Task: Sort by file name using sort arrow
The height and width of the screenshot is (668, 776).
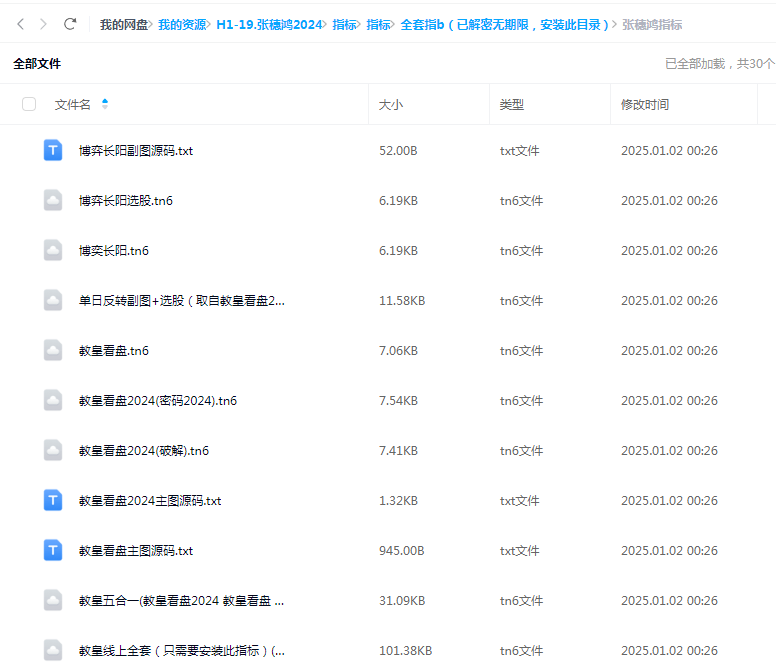Action: point(105,104)
